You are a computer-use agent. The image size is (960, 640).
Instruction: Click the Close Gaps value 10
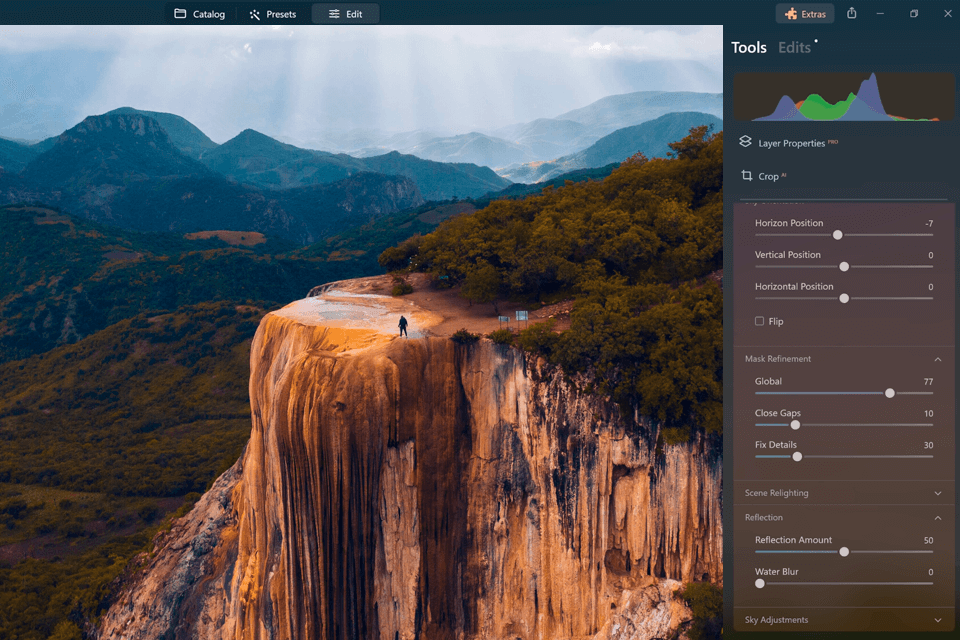[x=928, y=413]
